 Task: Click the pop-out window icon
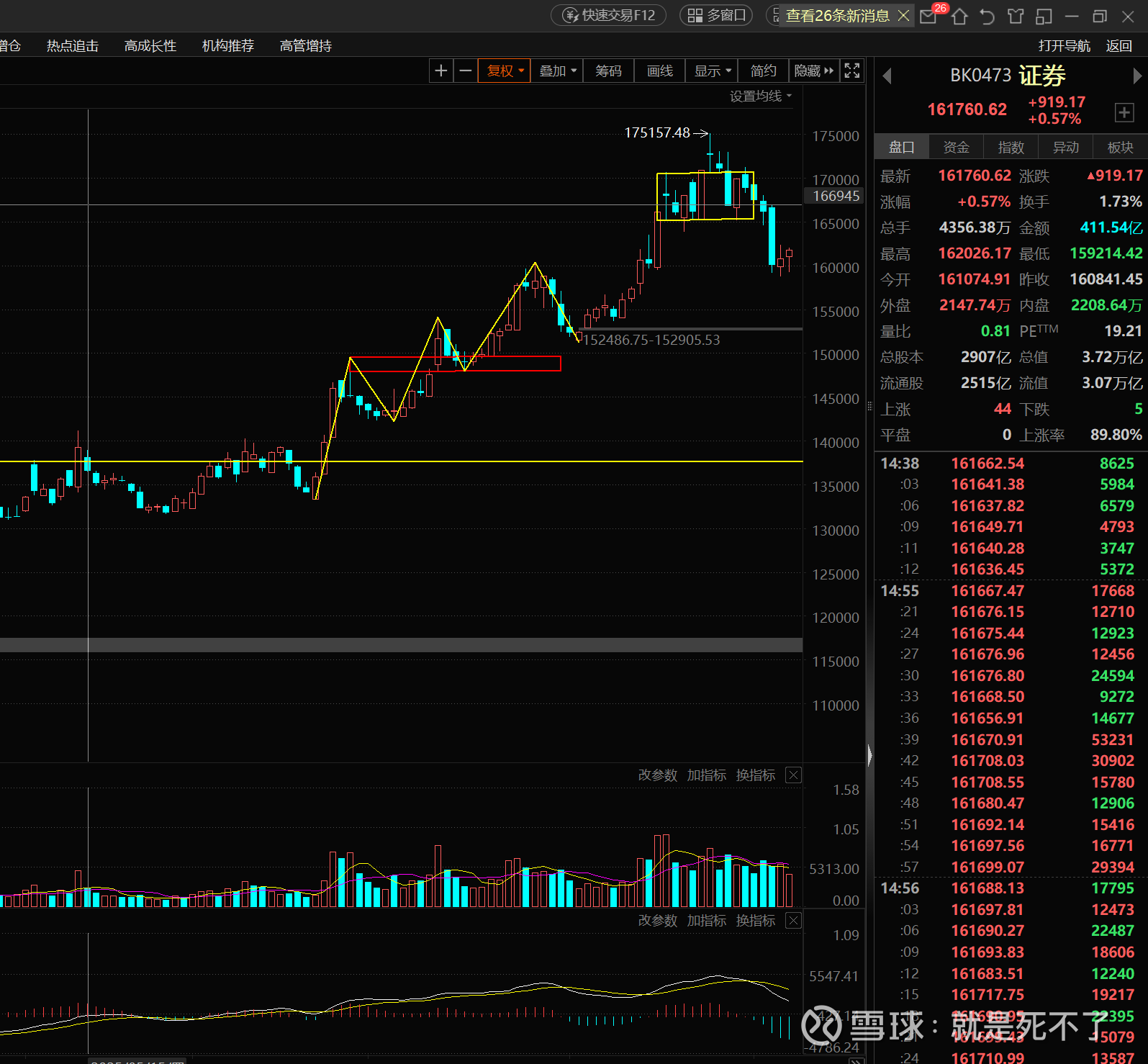(x=1044, y=16)
